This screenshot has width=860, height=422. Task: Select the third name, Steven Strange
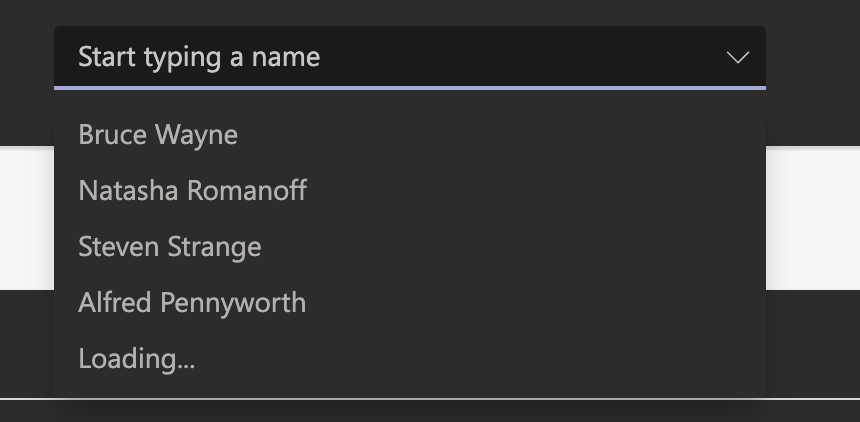click(169, 246)
